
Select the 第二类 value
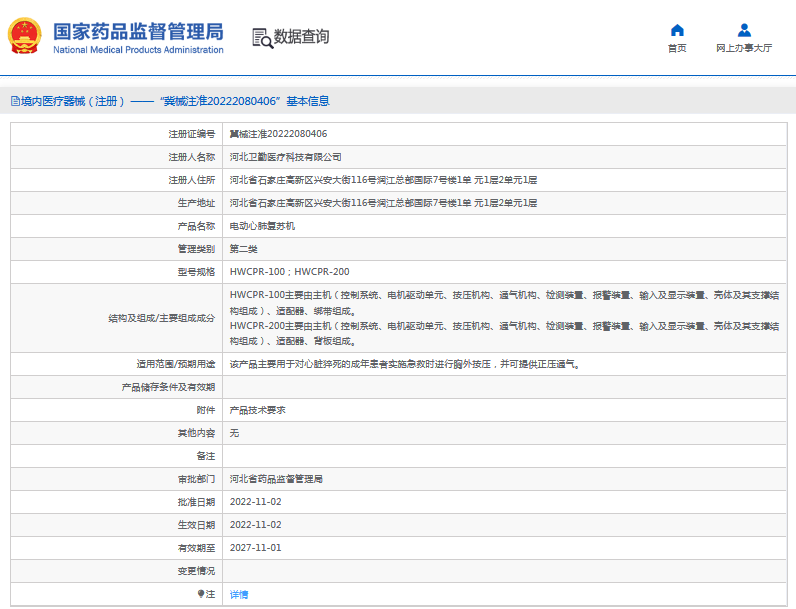[x=243, y=249]
